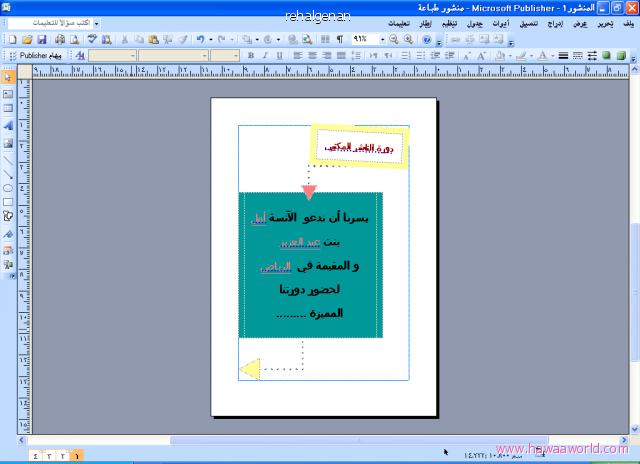Toggle Italic text formatting
This screenshot has width=640, height=464.
tap(265, 55)
